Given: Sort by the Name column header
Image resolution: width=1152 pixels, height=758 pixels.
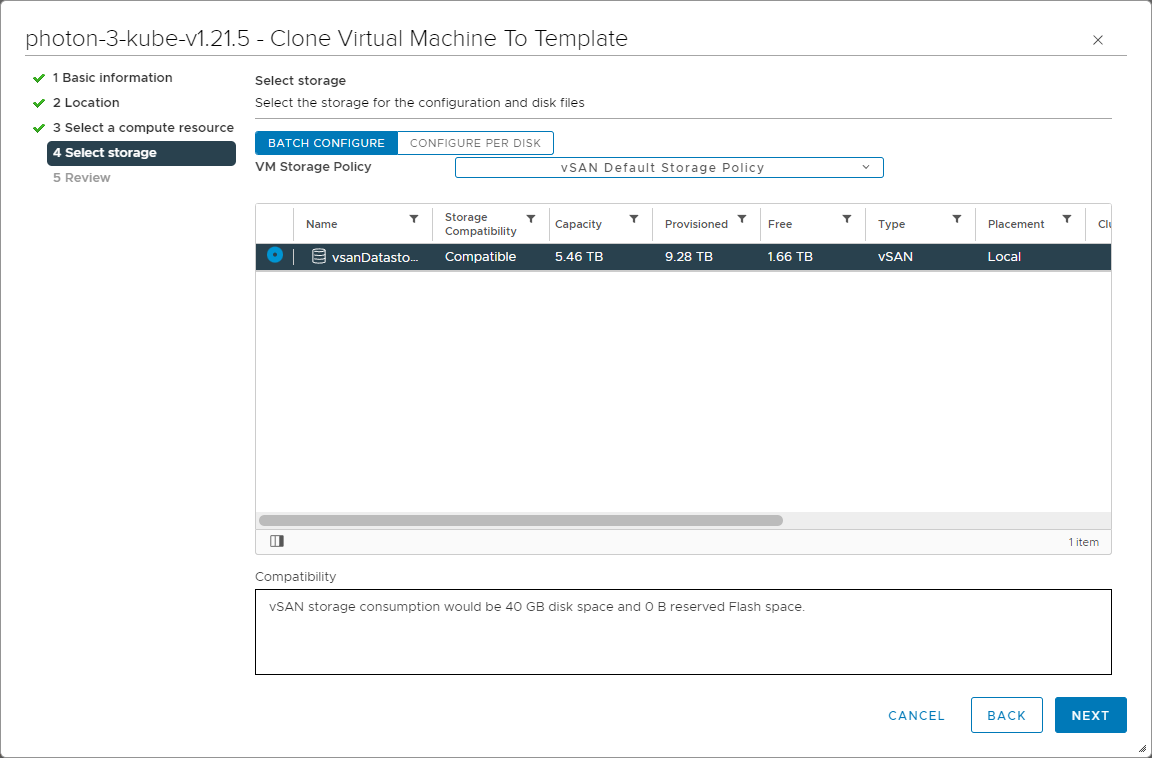Looking at the screenshot, I should [x=322, y=224].
